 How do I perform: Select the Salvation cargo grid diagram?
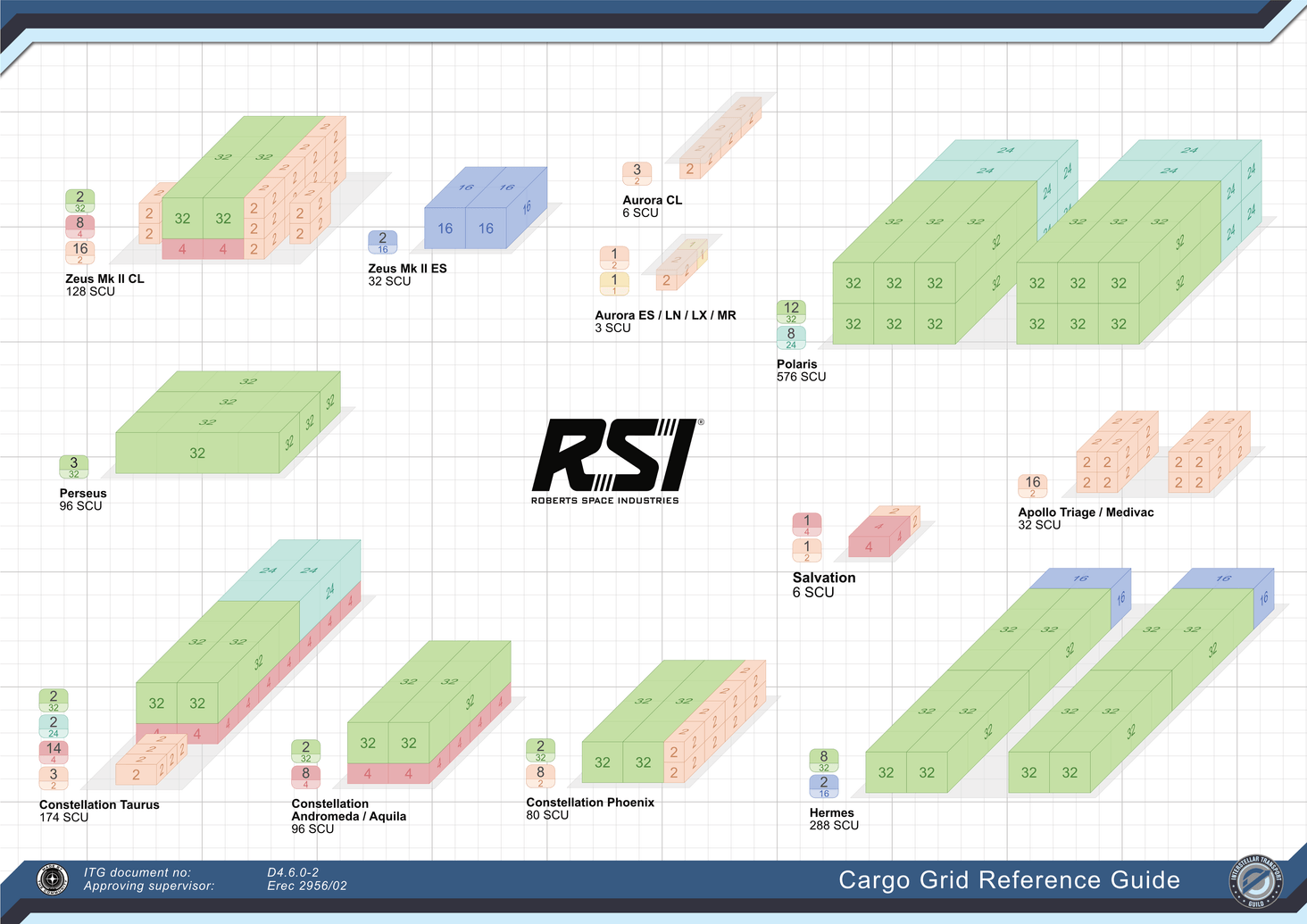click(x=882, y=532)
